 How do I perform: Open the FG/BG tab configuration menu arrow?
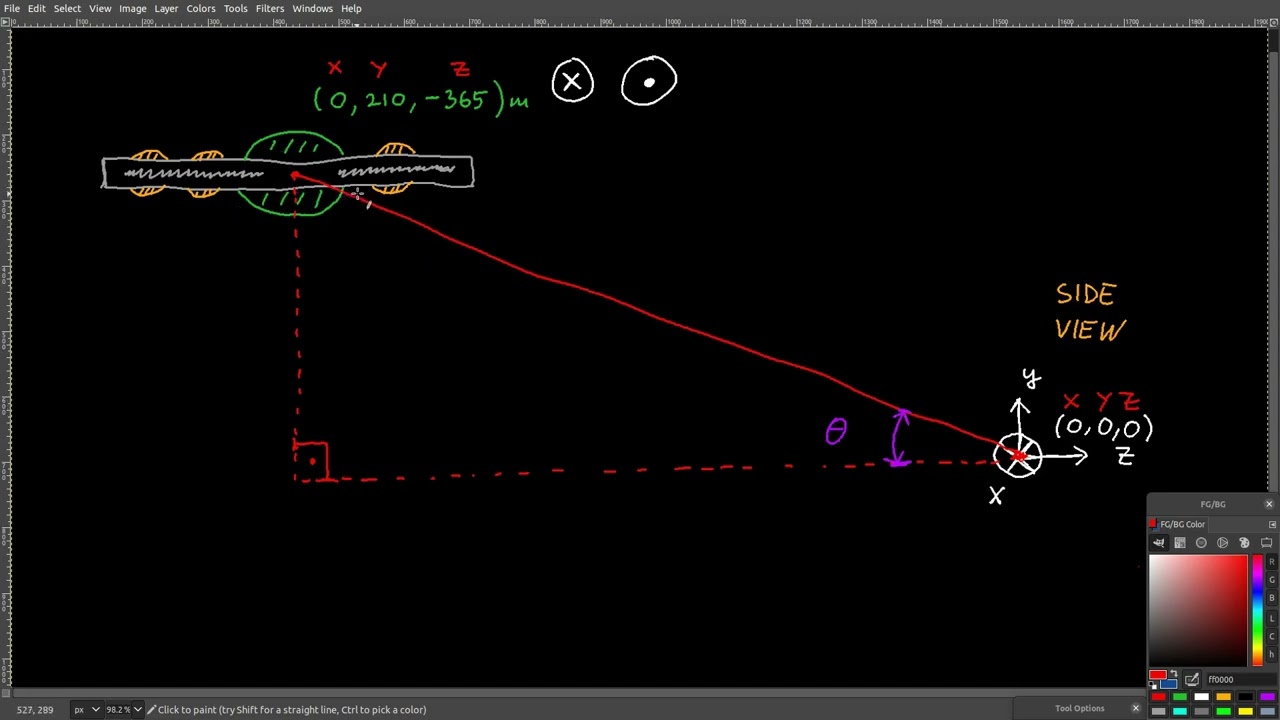(1272, 524)
